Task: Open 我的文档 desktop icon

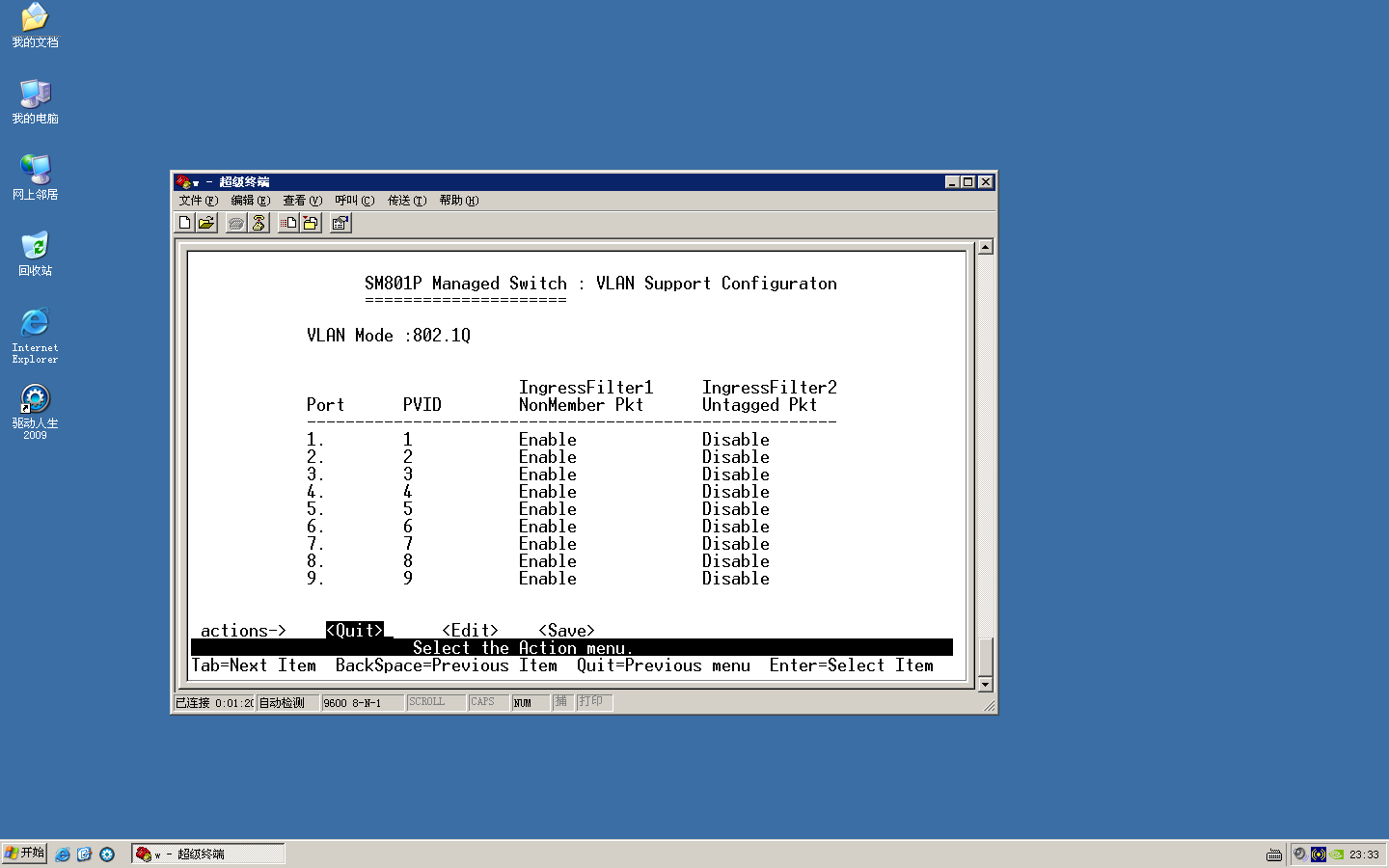Action: tap(35, 26)
